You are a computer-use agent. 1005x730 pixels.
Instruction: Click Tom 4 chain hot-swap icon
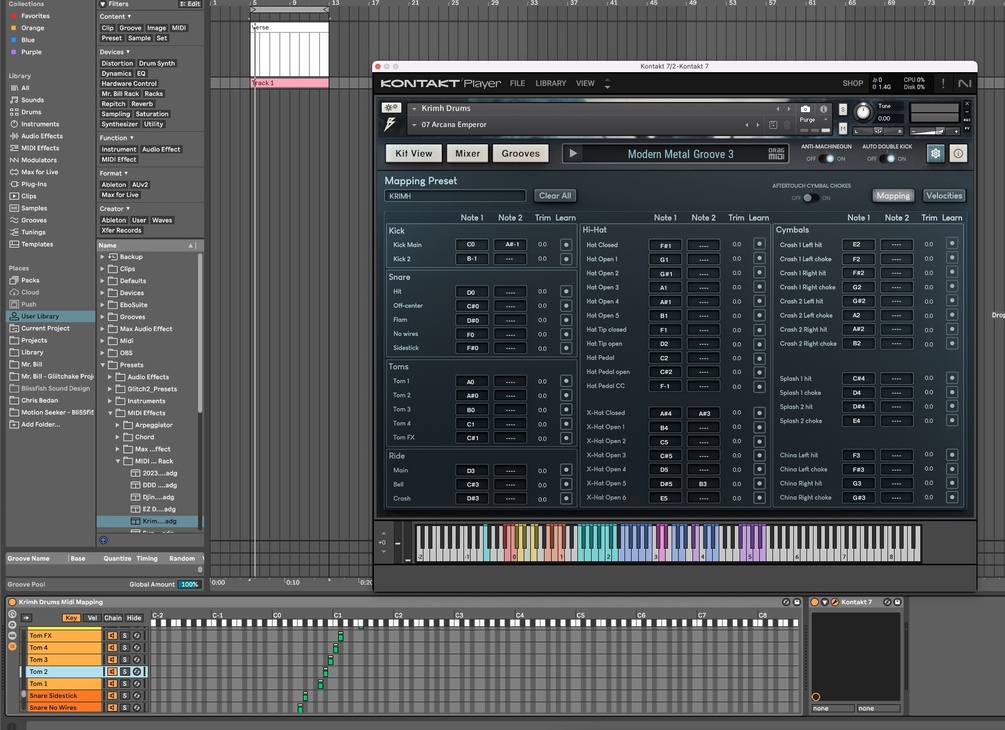click(137, 648)
